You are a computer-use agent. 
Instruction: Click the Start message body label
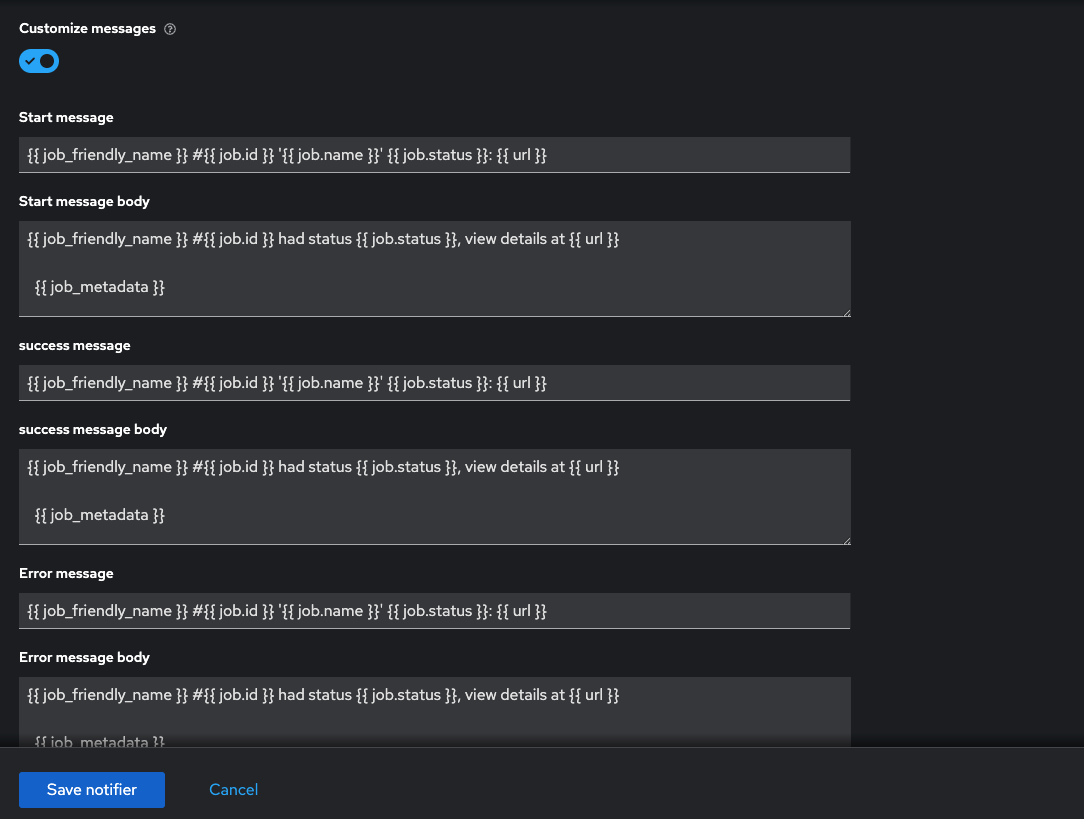[x=84, y=201]
